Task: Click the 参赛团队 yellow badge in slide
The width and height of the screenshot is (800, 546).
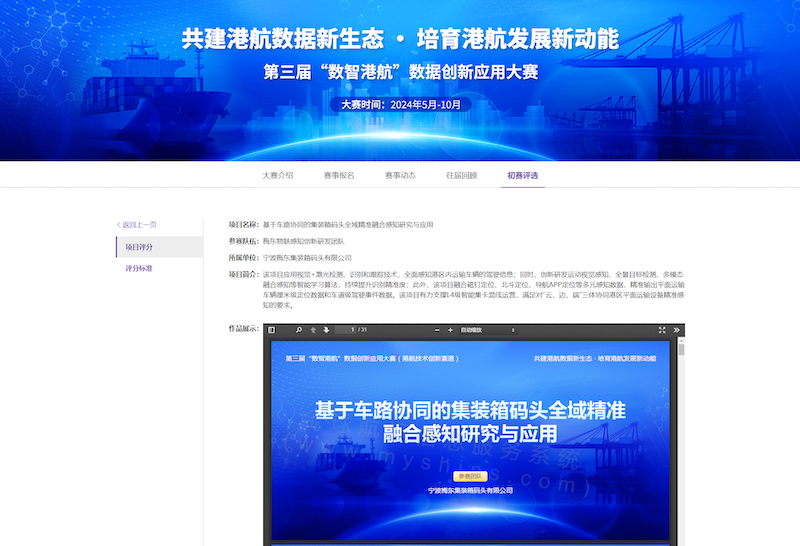Action: [470, 476]
